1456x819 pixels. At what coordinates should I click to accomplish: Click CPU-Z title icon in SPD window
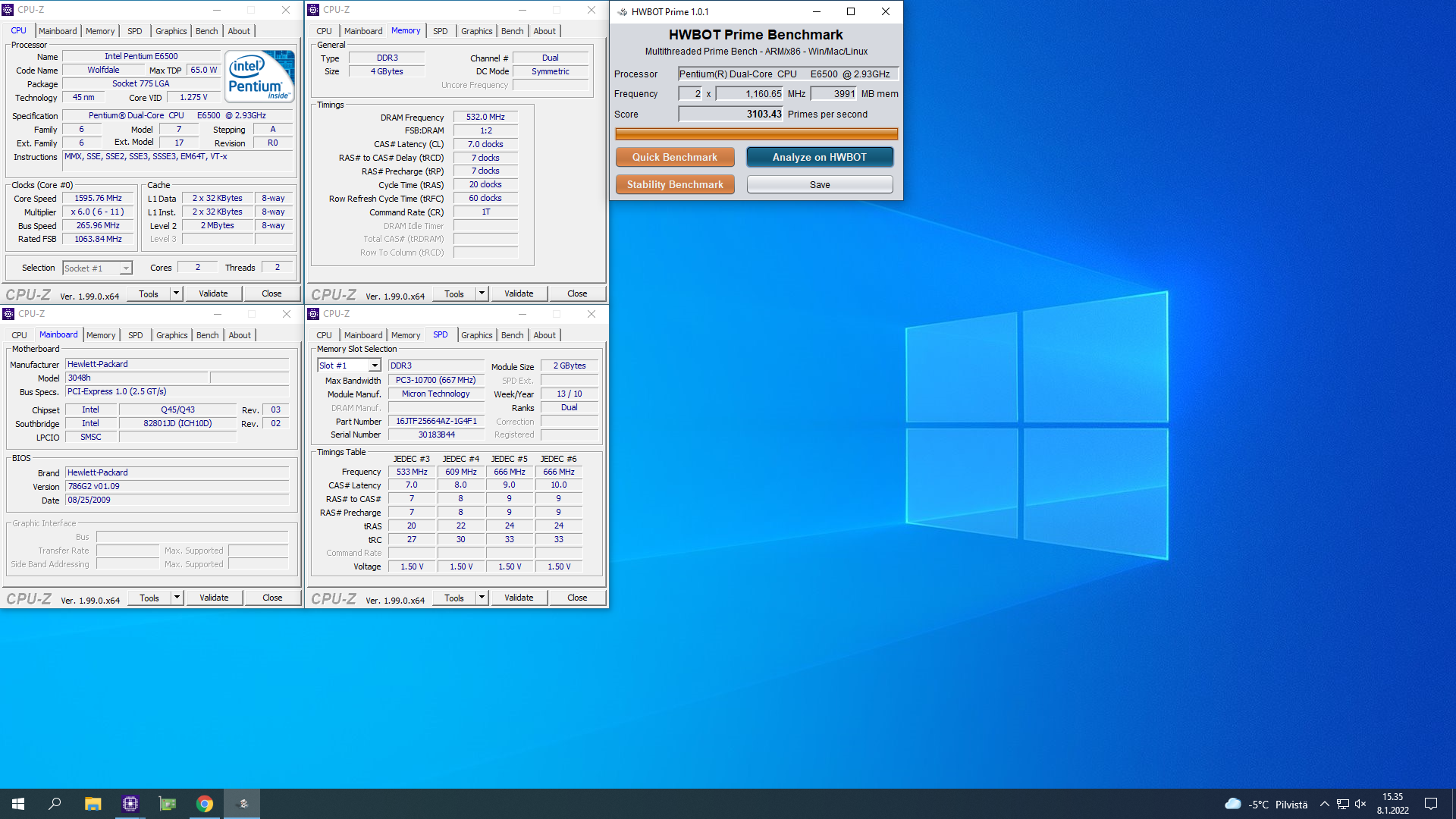[x=313, y=314]
